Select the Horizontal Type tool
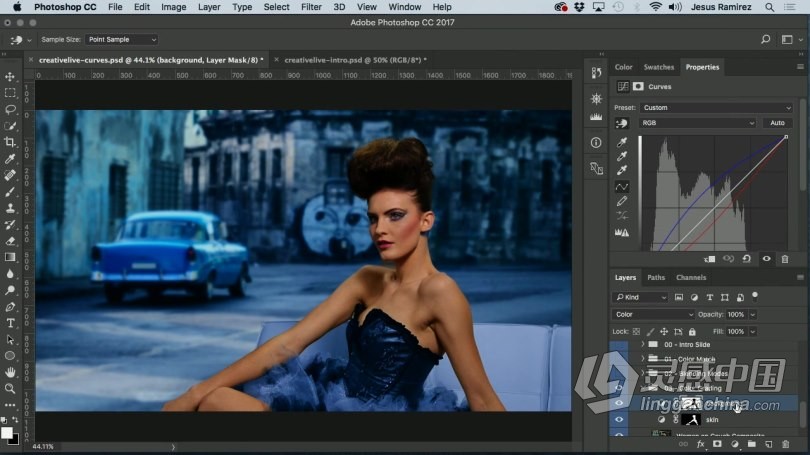This screenshot has height=455, width=810. pos(10,323)
